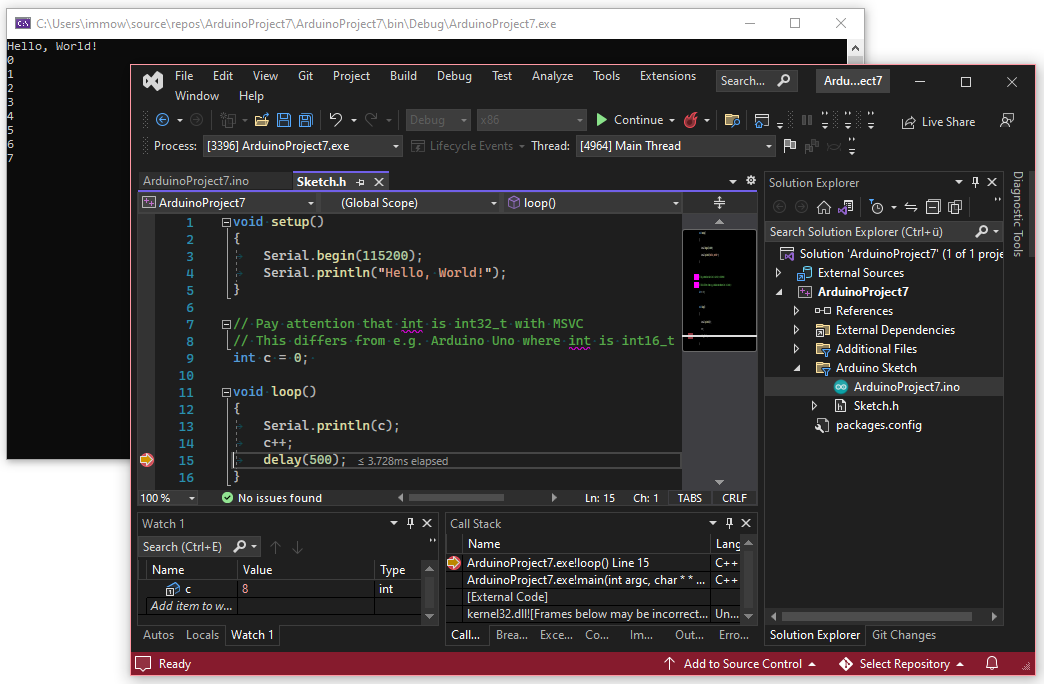Screen dimensions: 1044x684
Task: Open the ArduinoProject7 project scope dropdown
Action: tap(228, 202)
